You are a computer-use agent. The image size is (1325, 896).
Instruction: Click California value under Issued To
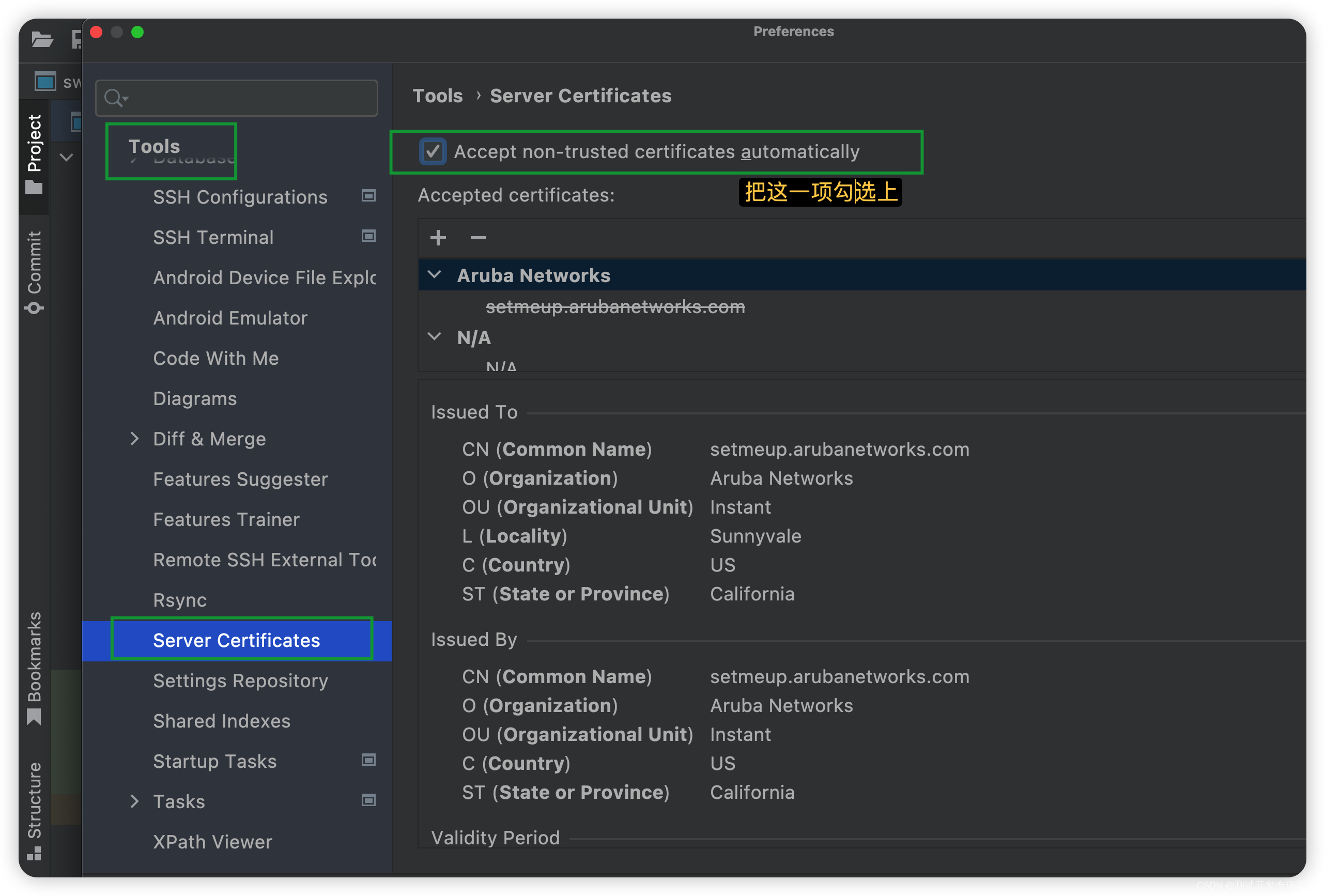[752, 594]
